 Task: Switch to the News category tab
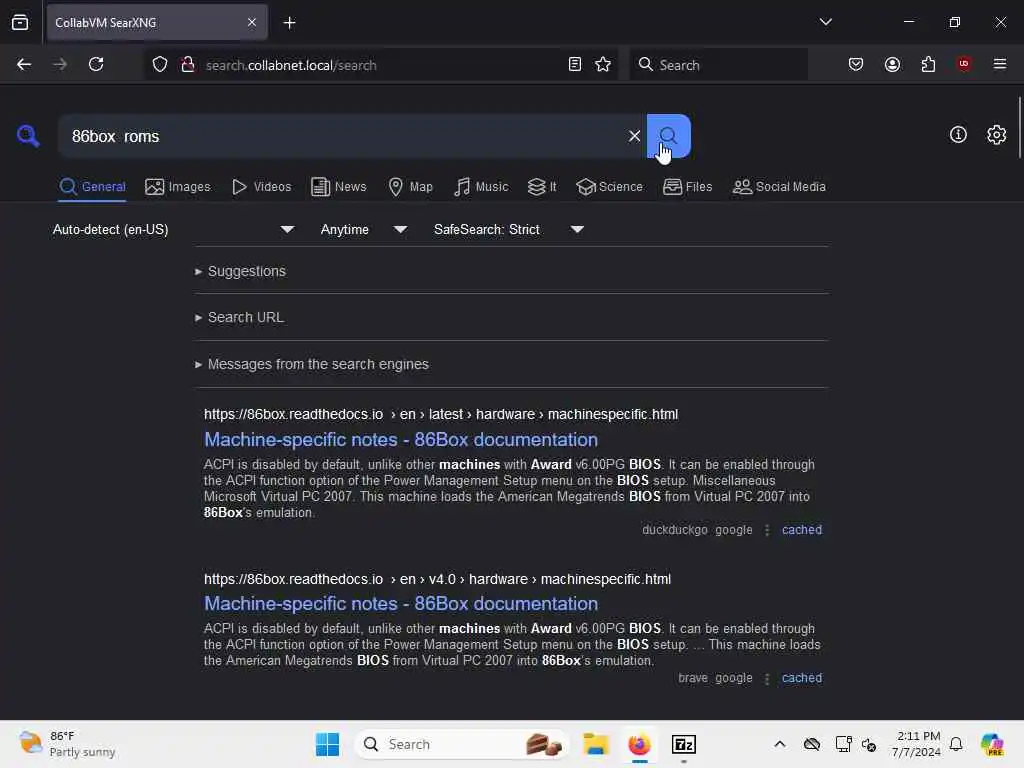tap(338, 187)
